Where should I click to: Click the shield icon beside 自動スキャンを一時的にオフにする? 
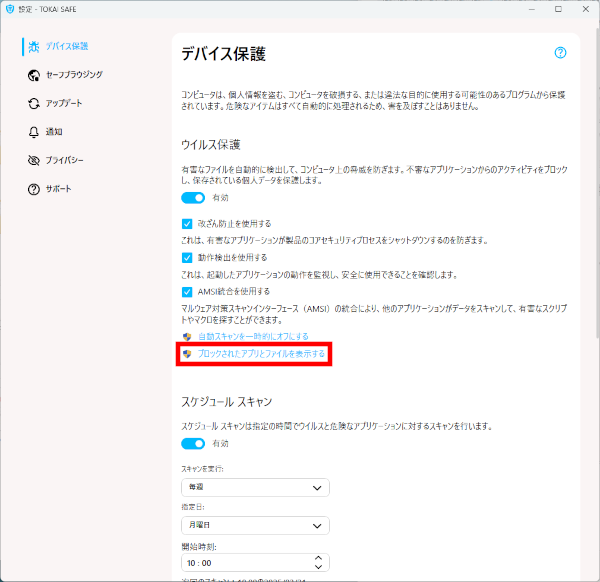(x=187, y=337)
